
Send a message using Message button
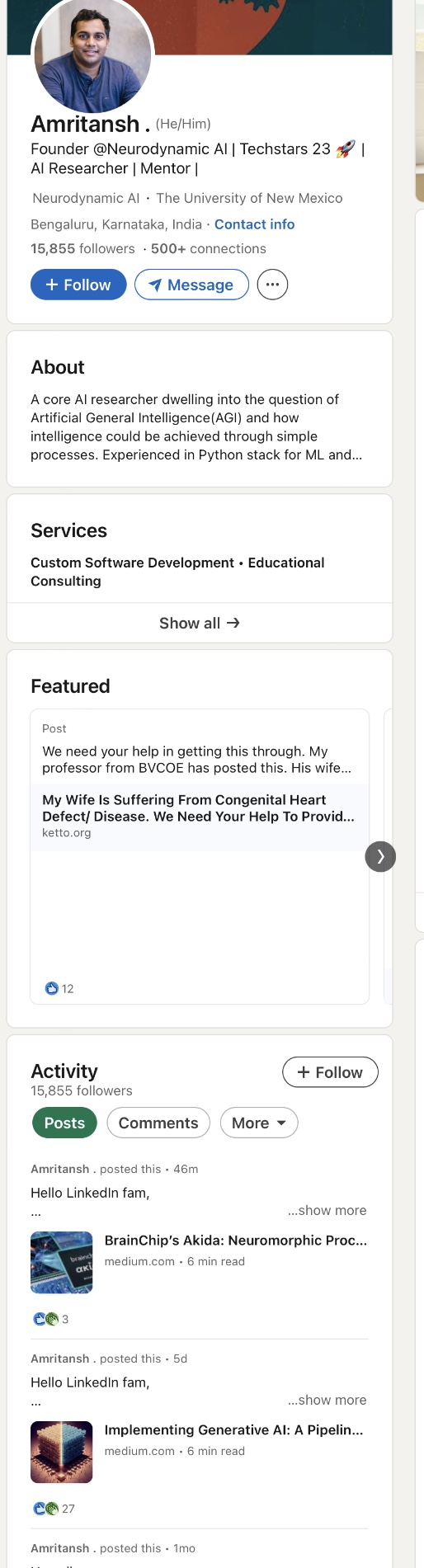pos(191,285)
